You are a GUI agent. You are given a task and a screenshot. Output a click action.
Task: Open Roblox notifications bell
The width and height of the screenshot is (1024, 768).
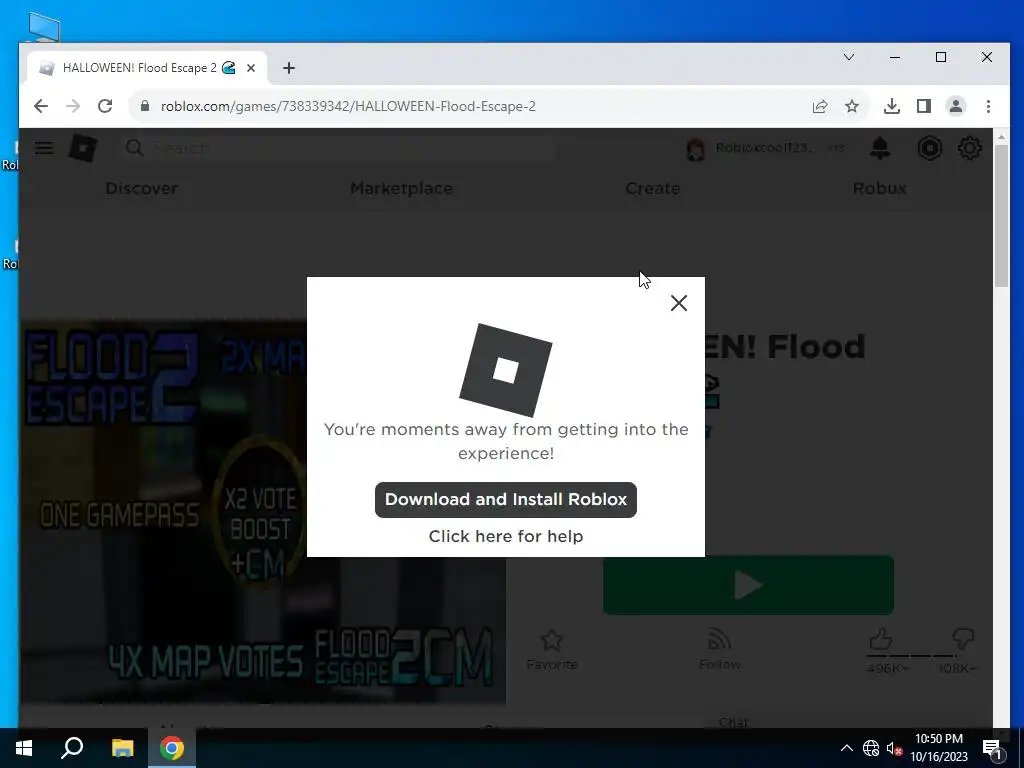(880, 148)
